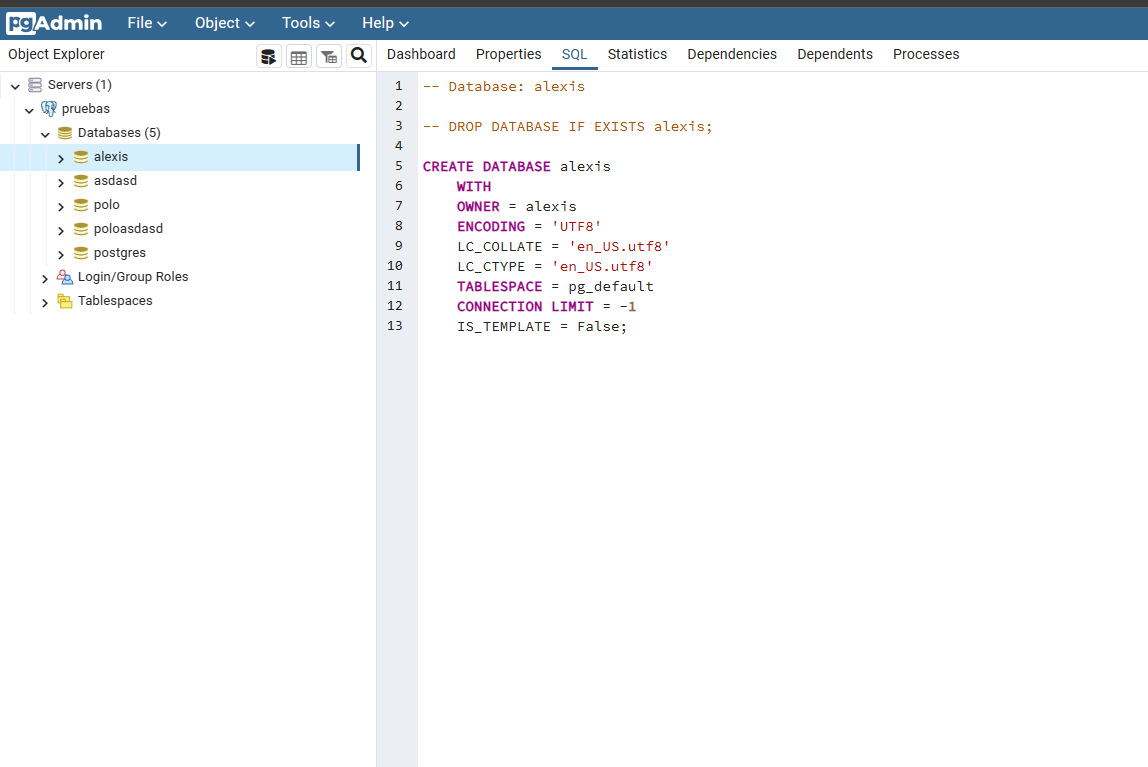Click the IS_TEMPLATE = False line
The width and height of the screenshot is (1148, 767).
tap(542, 326)
